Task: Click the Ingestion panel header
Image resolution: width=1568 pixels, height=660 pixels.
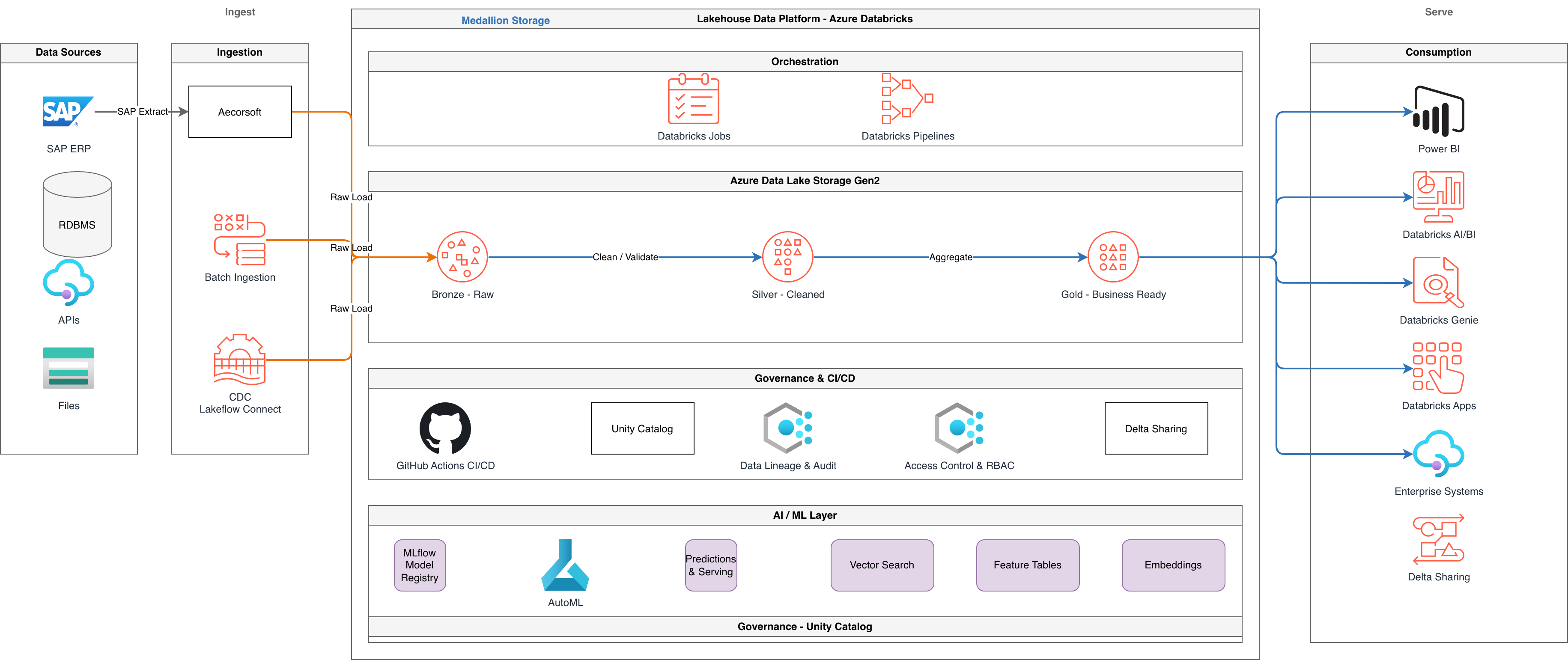Action: point(240,52)
